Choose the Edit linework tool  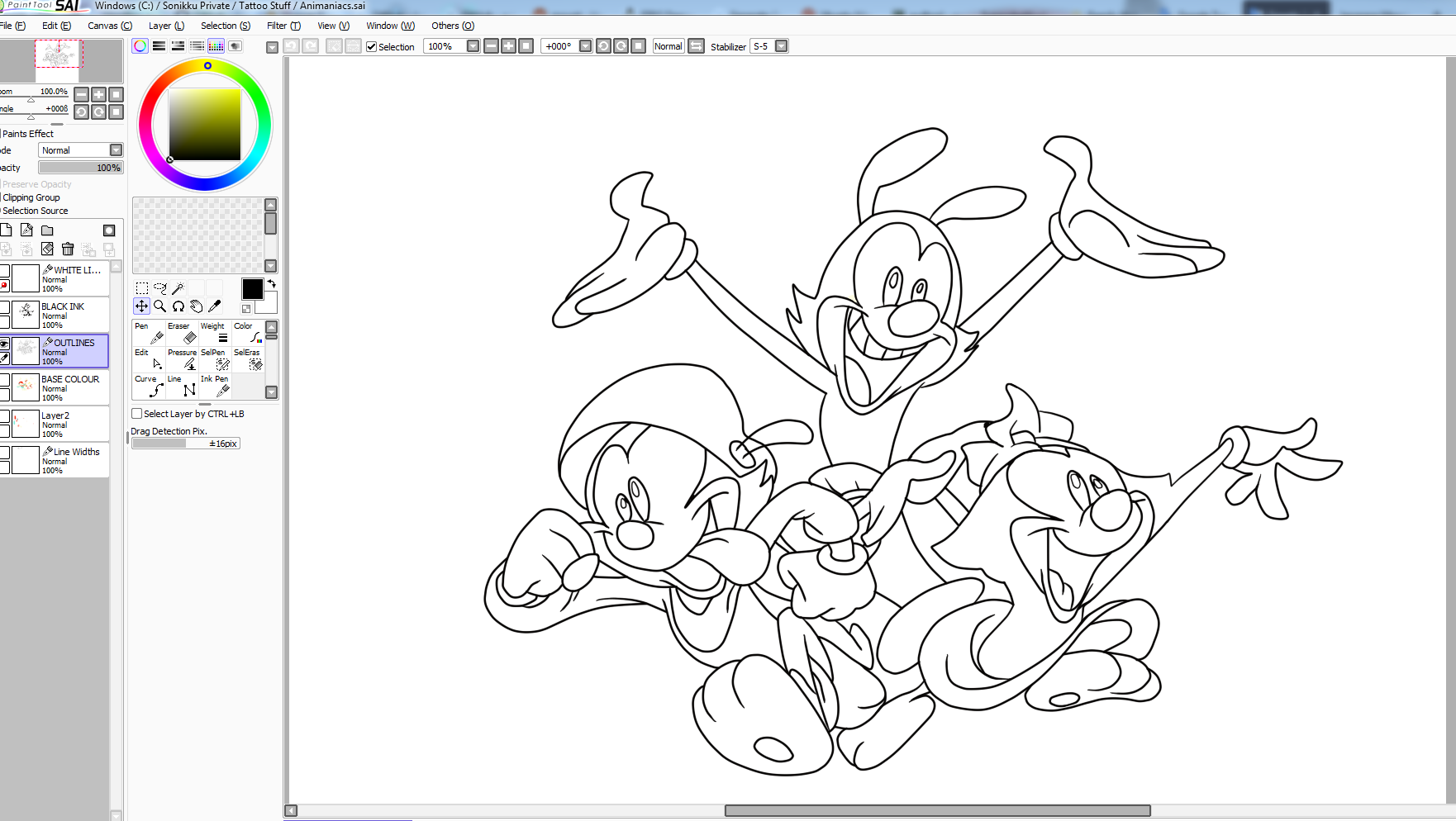click(149, 359)
